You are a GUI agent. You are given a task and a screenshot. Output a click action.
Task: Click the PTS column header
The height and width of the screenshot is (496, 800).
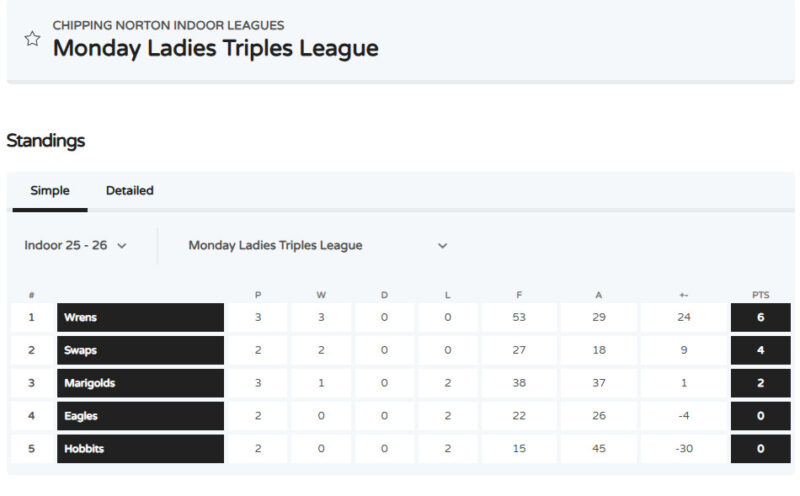tap(760, 295)
